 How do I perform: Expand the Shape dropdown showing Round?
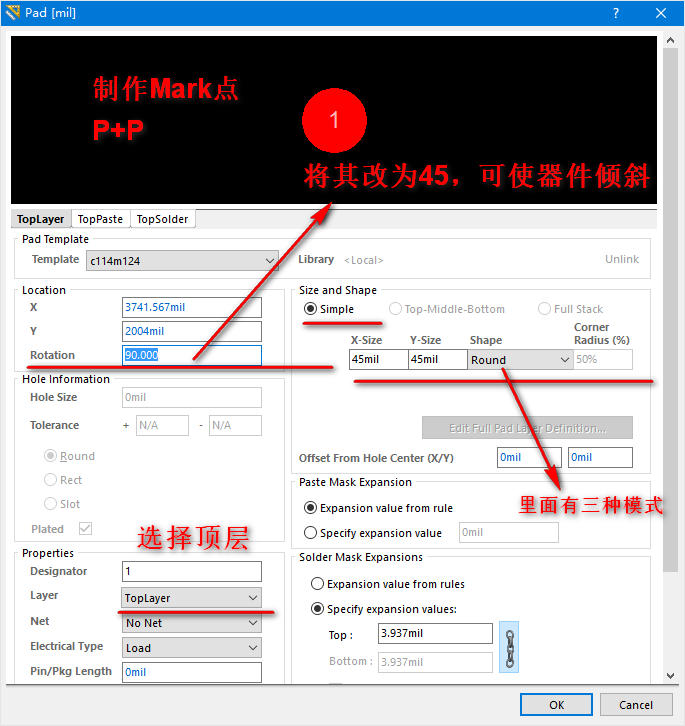(x=520, y=360)
